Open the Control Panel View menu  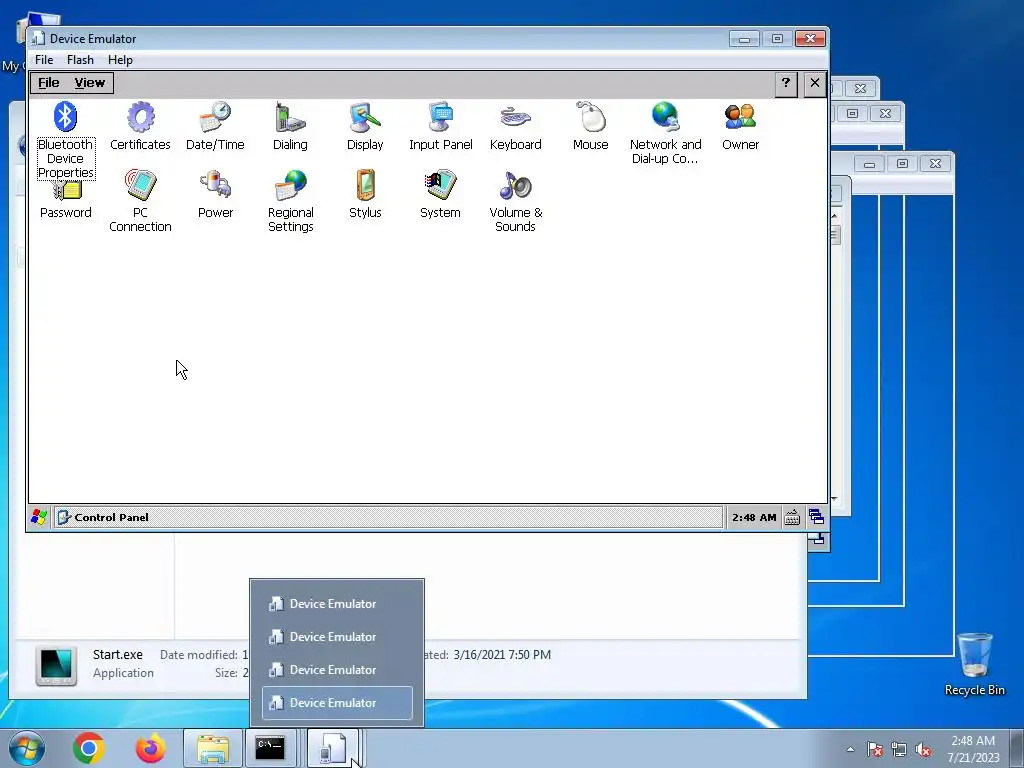[89, 83]
